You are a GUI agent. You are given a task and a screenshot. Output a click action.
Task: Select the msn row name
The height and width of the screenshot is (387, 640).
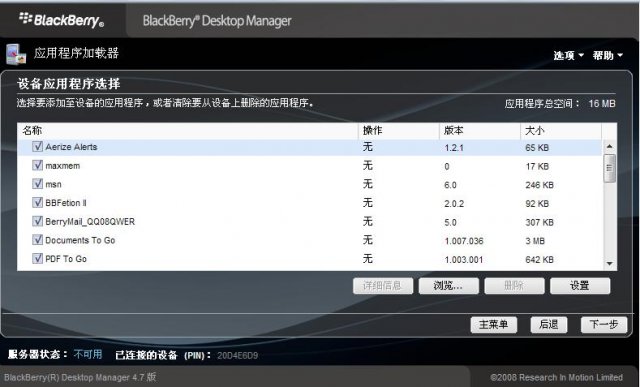tap(53, 185)
